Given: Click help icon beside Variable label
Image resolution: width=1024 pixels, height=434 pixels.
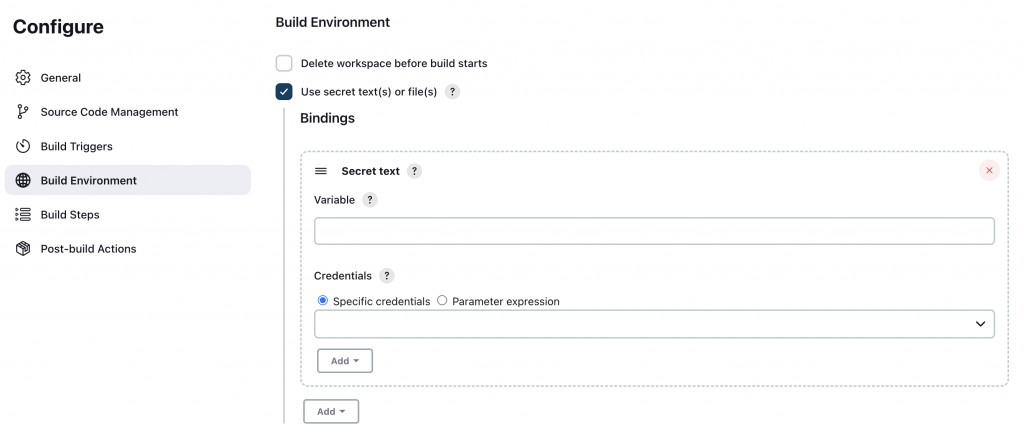Looking at the screenshot, I should 370,200.
